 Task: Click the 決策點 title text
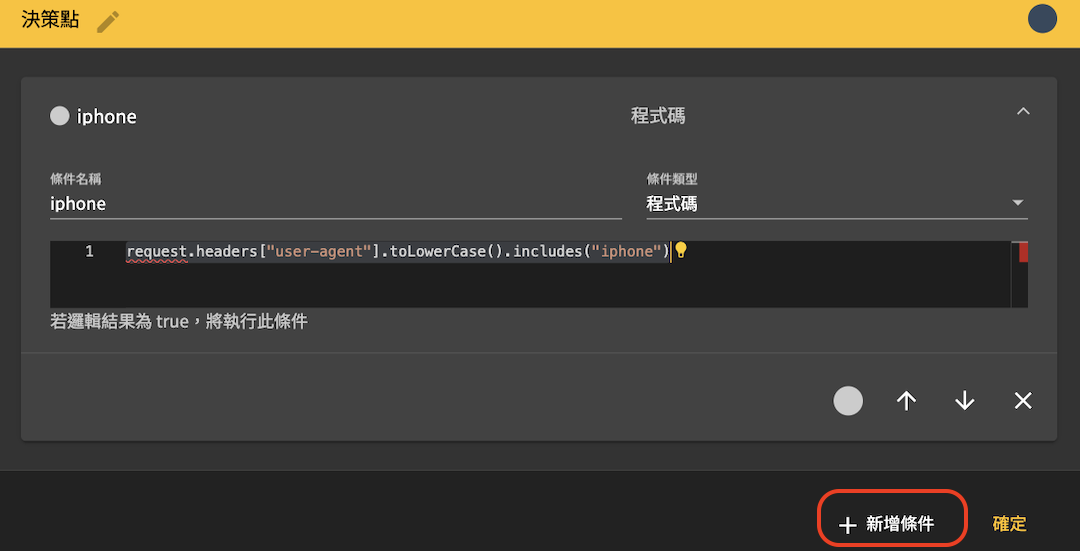(x=50, y=20)
